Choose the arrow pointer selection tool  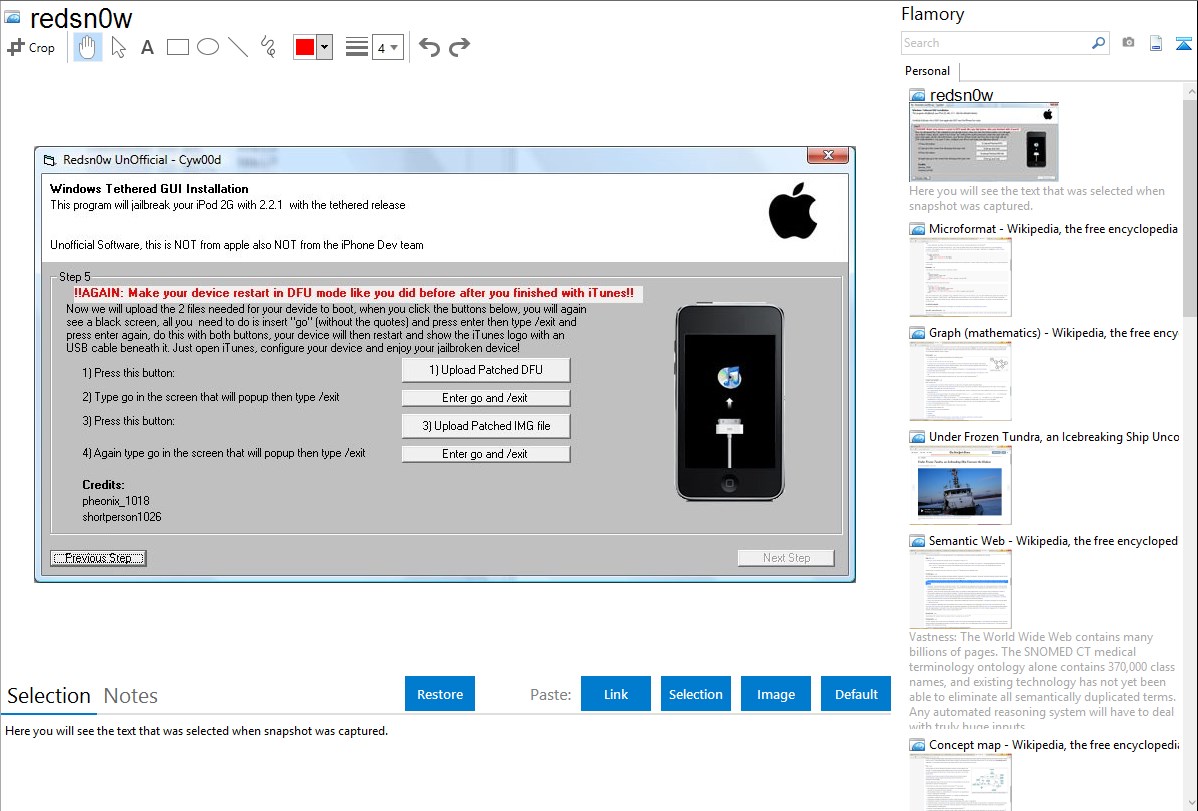pyautogui.click(x=118, y=47)
